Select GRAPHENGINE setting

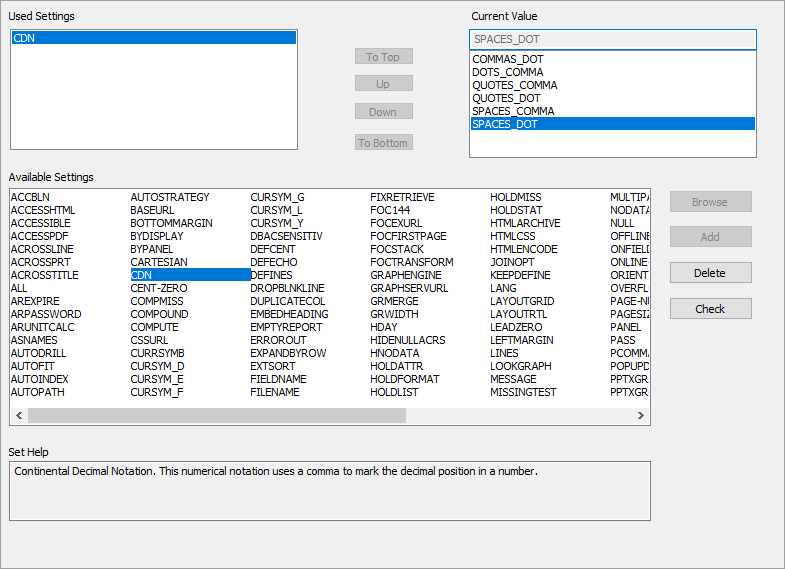pos(406,275)
